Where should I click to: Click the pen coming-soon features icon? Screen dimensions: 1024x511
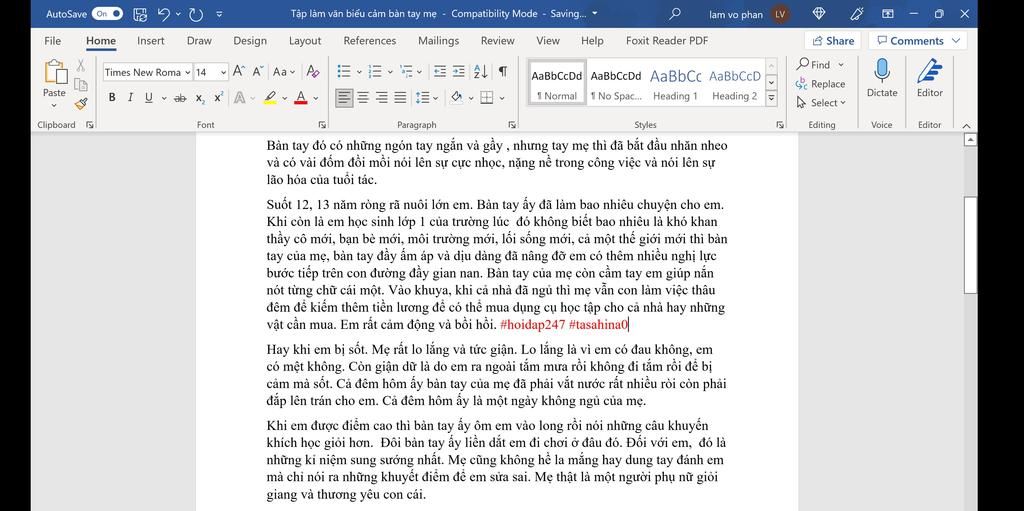(857, 14)
